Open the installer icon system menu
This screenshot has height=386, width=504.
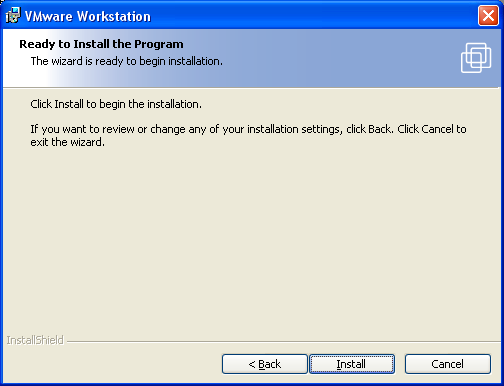pos(13,16)
